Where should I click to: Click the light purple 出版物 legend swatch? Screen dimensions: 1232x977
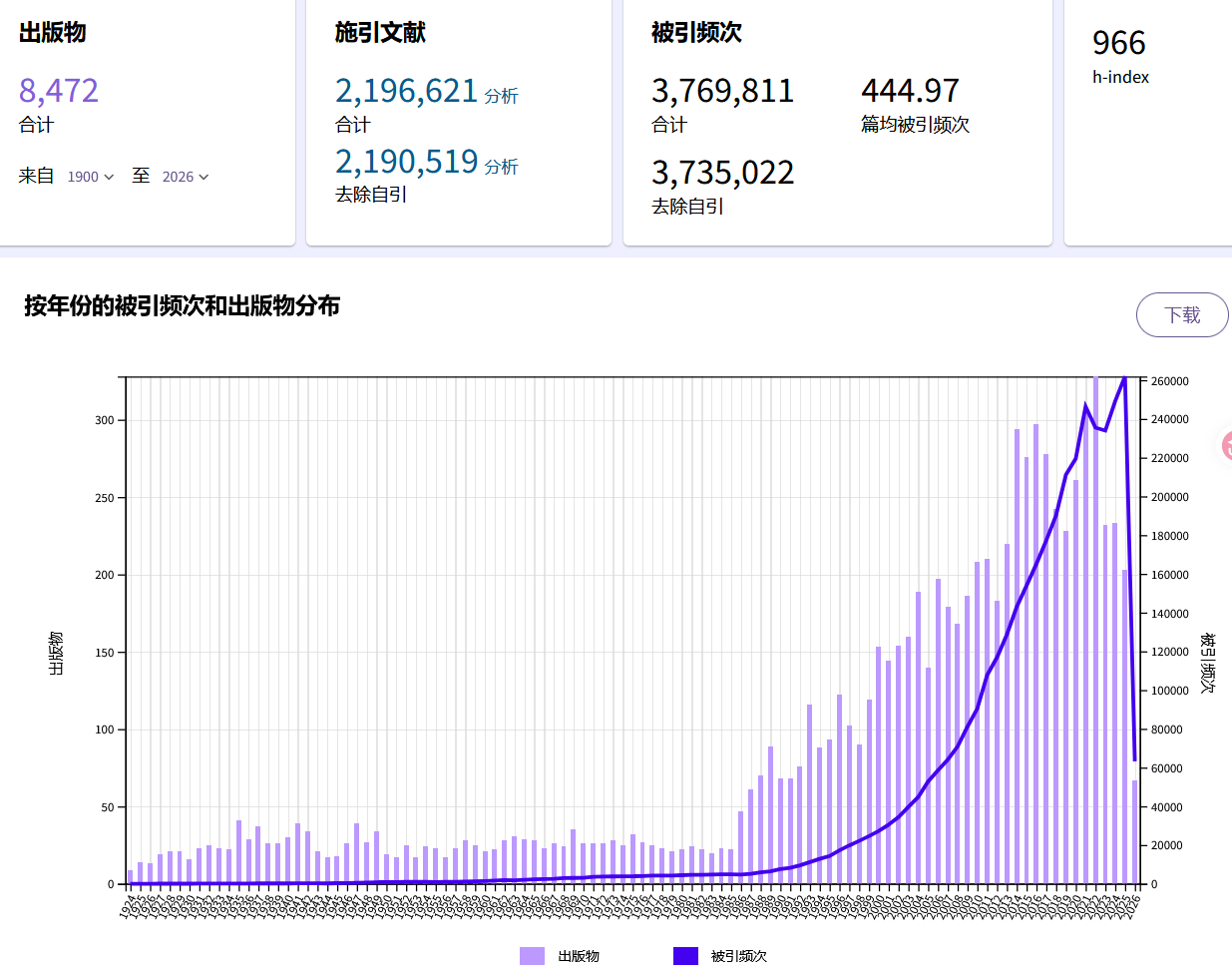pyautogui.click(x=532, y=956)
